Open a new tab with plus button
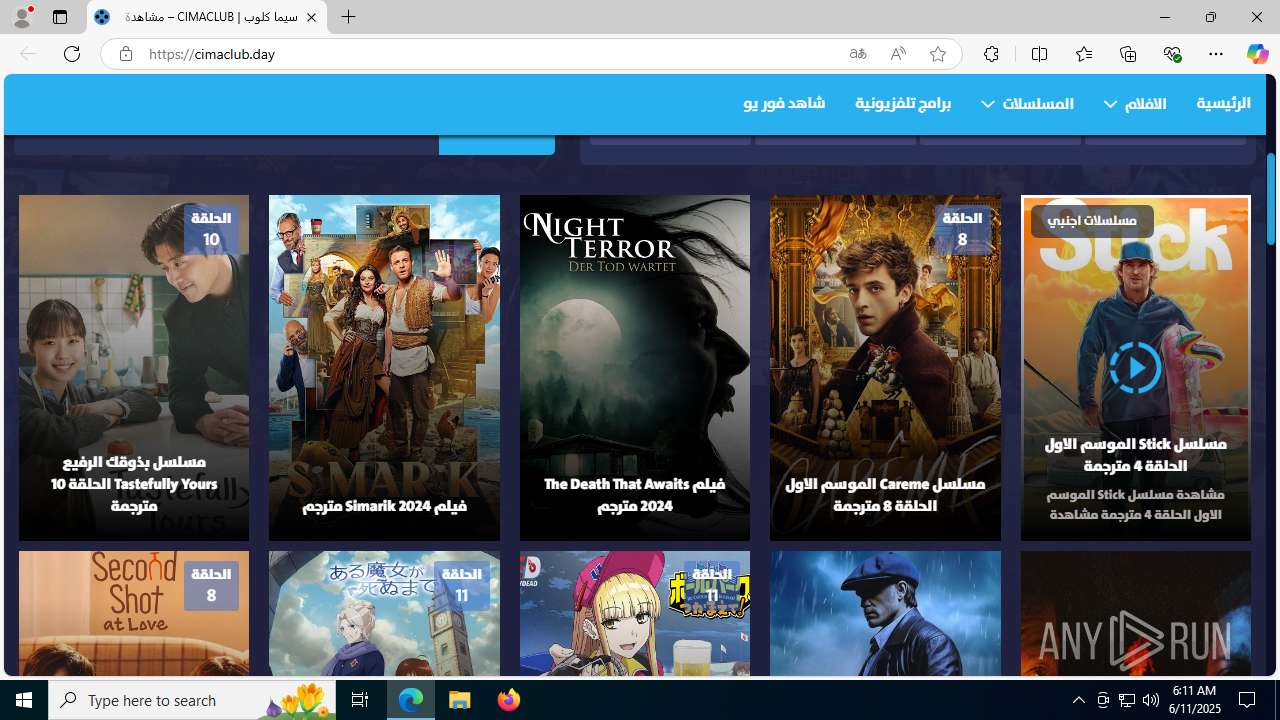1280x720 pixels. tap(348, 17)
